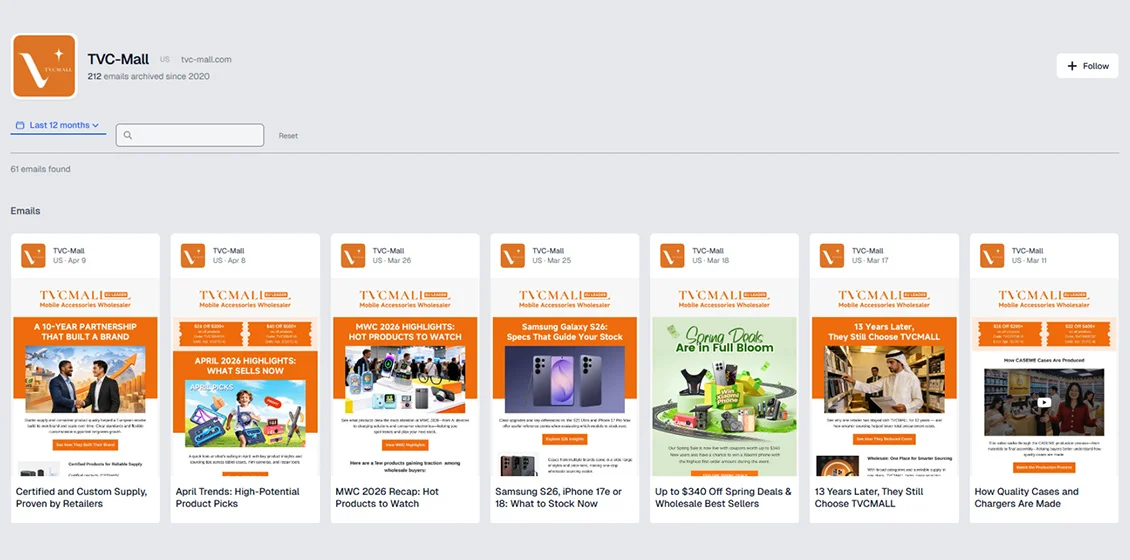Click the Emails section heading
Image resolution: width=1130 pixels, height=560 pixels.
[25, 211]
